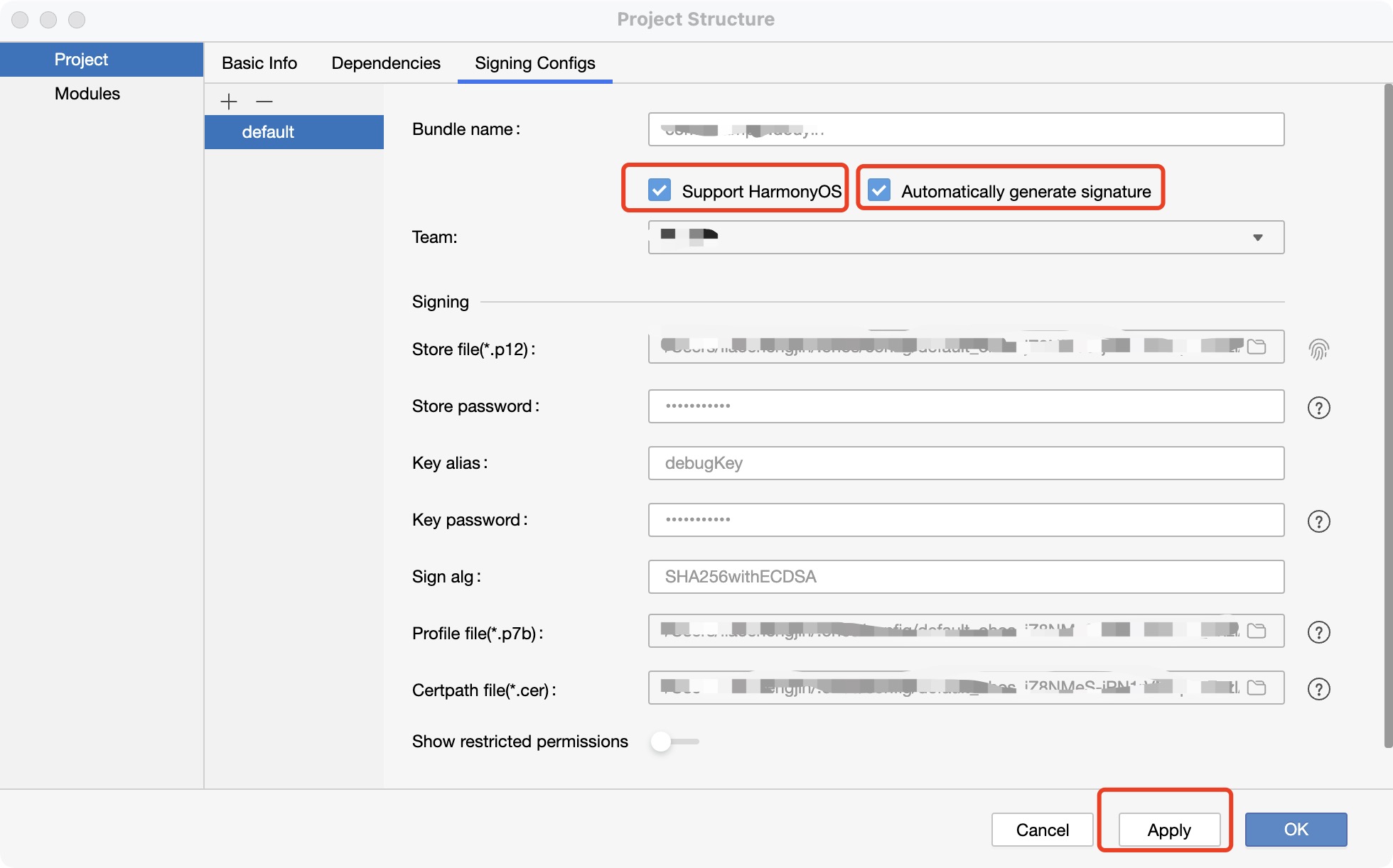This screenshot has width=1393, height=868.
Task: Expand the Team dropdown arrow
Action: pyautogui.click(x=1257, y=237)
